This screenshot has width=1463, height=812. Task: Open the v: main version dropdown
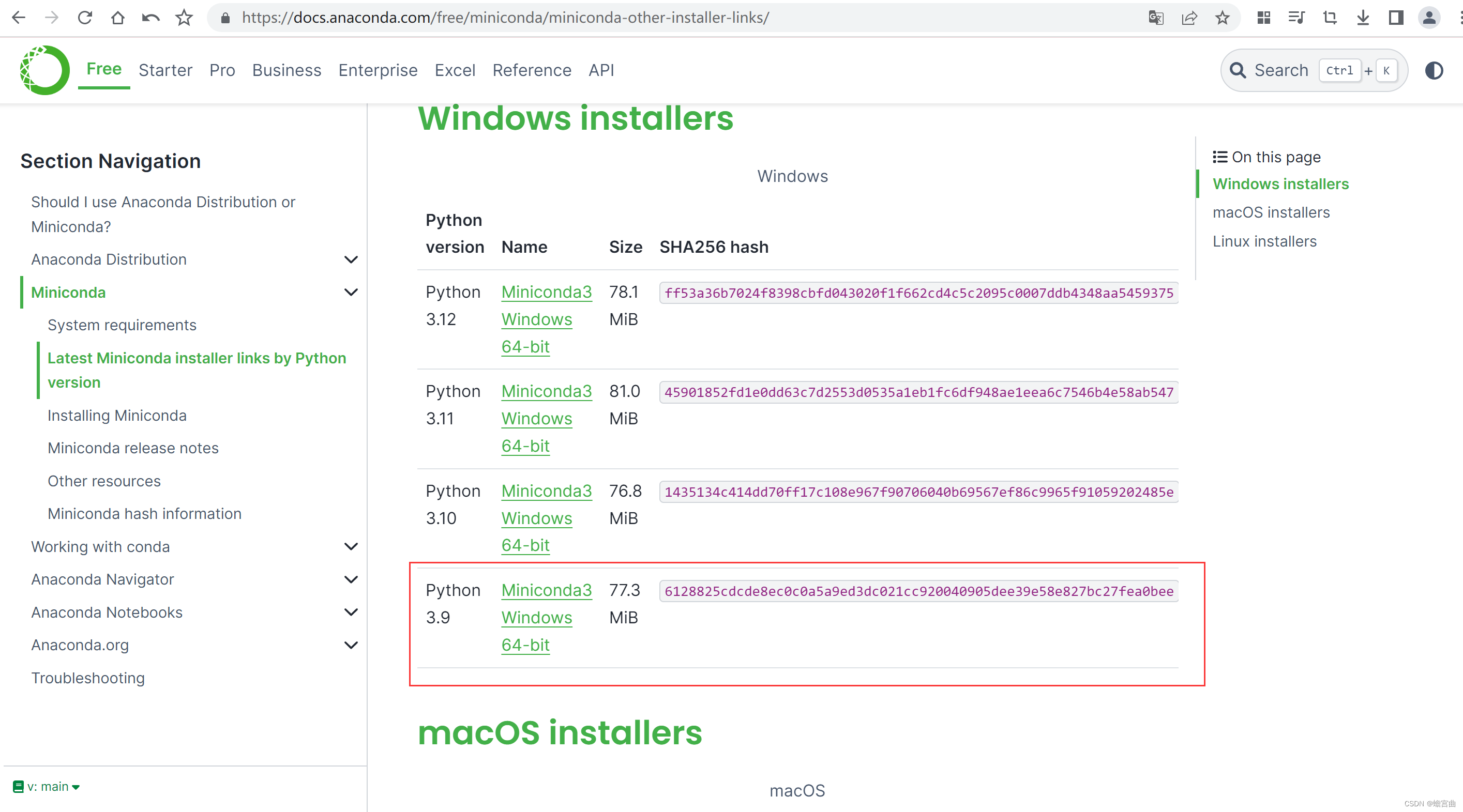click(47, 787)
